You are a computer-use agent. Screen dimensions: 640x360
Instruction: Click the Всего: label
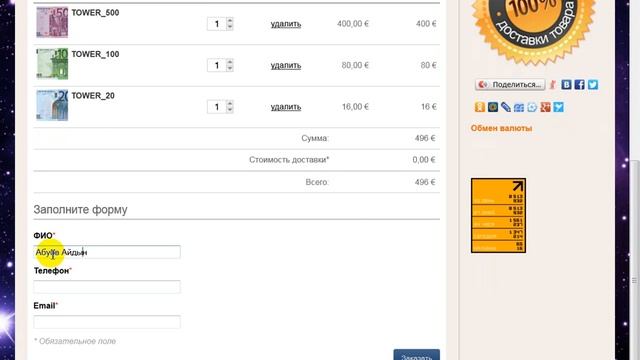317,182
